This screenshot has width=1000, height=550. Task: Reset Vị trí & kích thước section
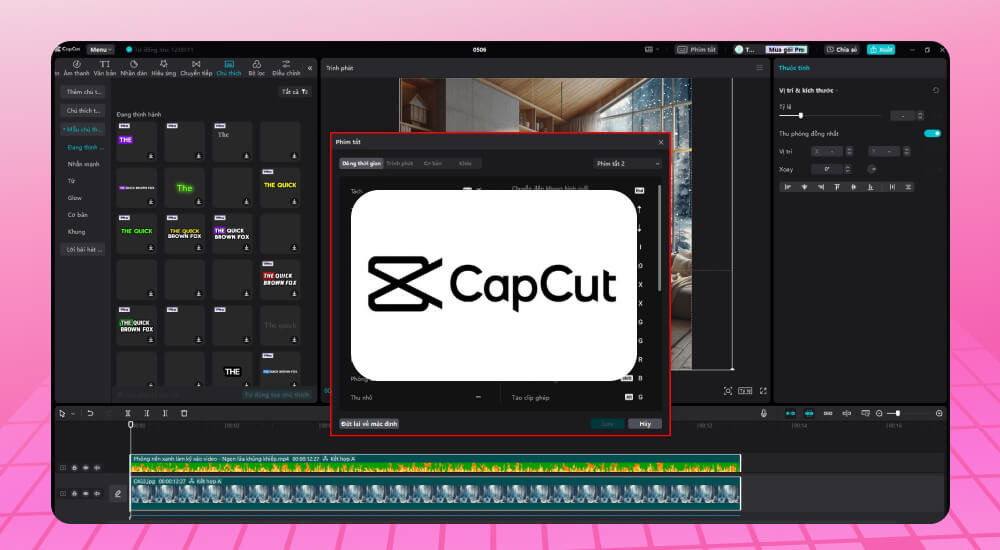(936, 91)
